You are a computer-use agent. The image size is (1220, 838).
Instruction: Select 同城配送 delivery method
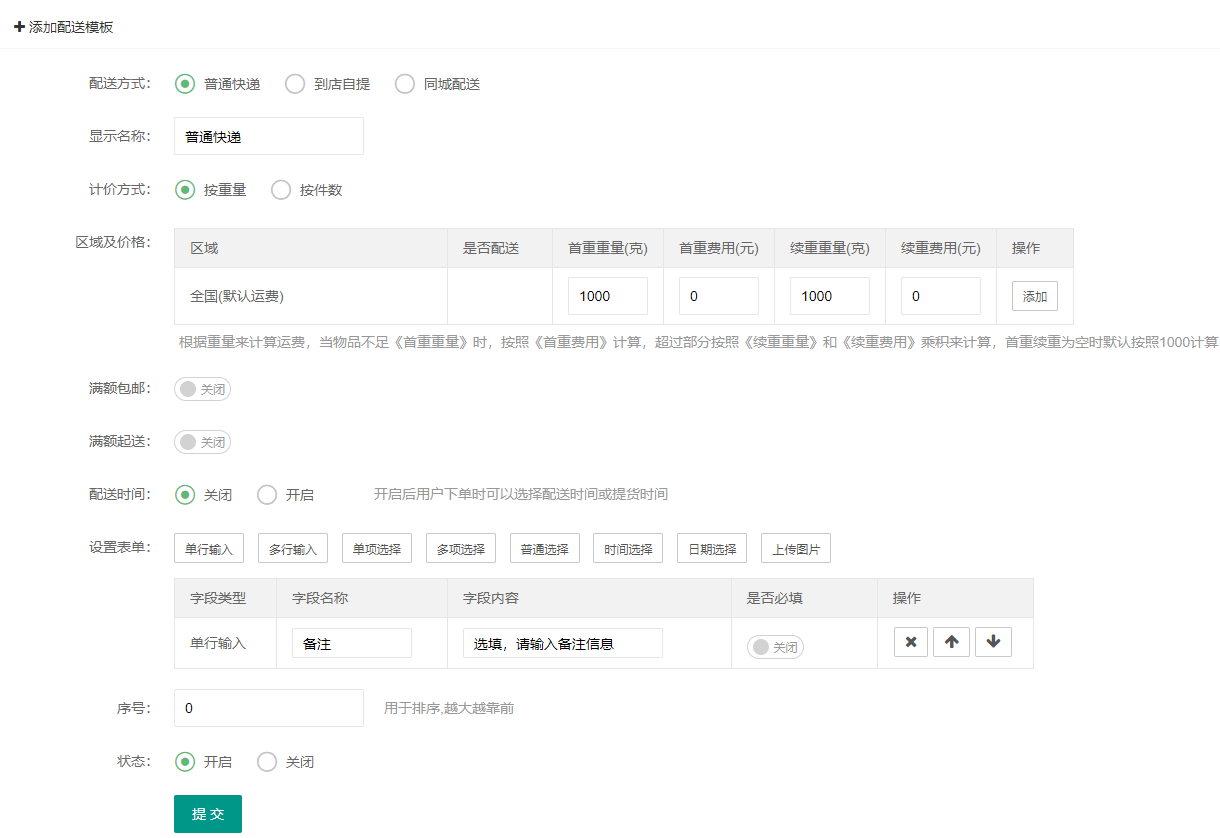click(x=405, y=84)
